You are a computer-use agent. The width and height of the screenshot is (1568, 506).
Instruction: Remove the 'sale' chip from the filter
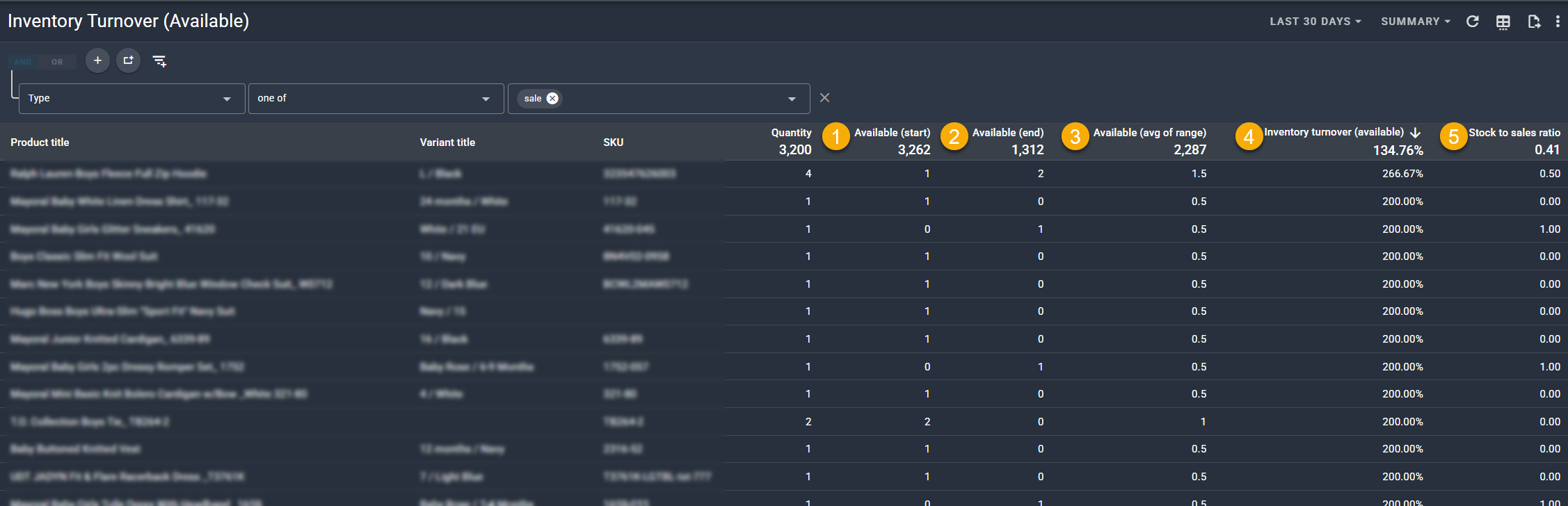tap(552, 99)
